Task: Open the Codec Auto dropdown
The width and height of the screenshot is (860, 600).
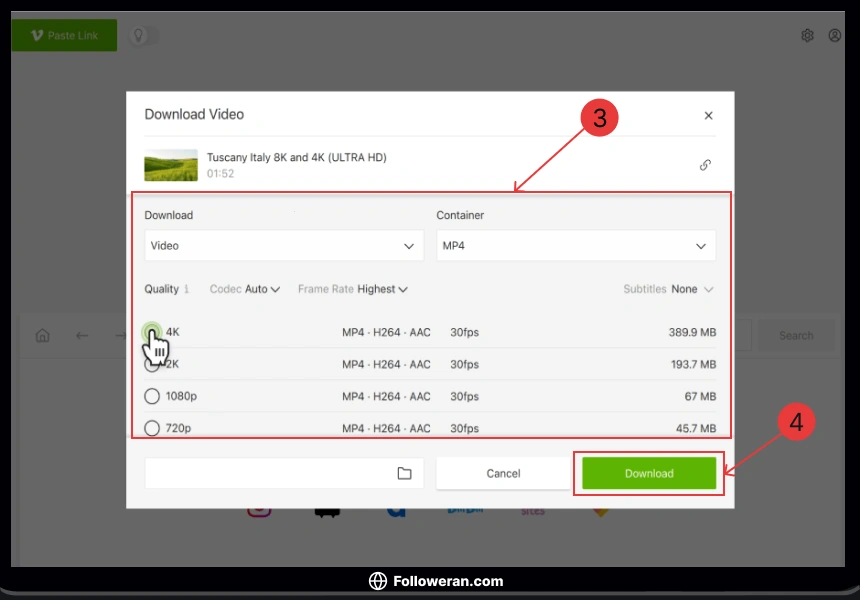Action: 245,289
